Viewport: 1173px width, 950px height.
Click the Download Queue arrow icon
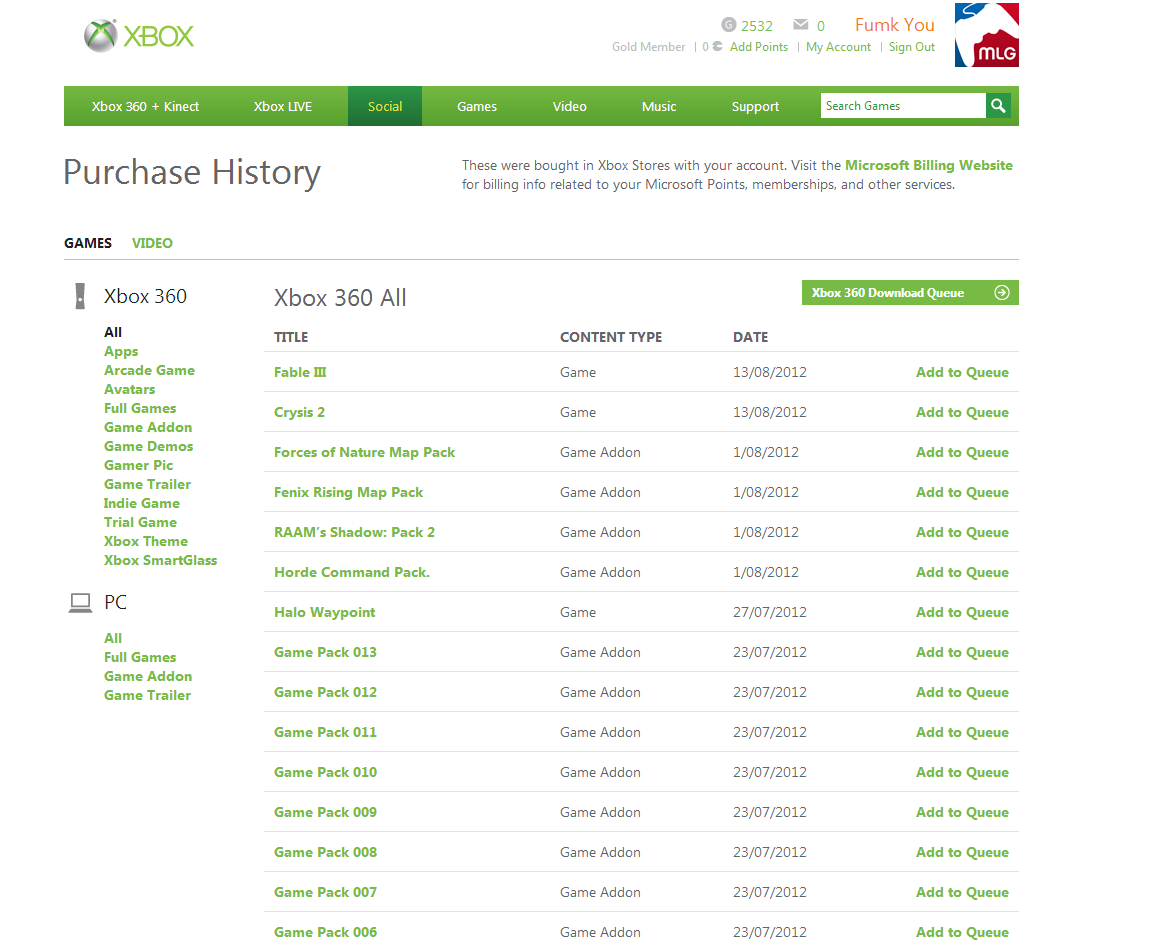(1002, 292)
